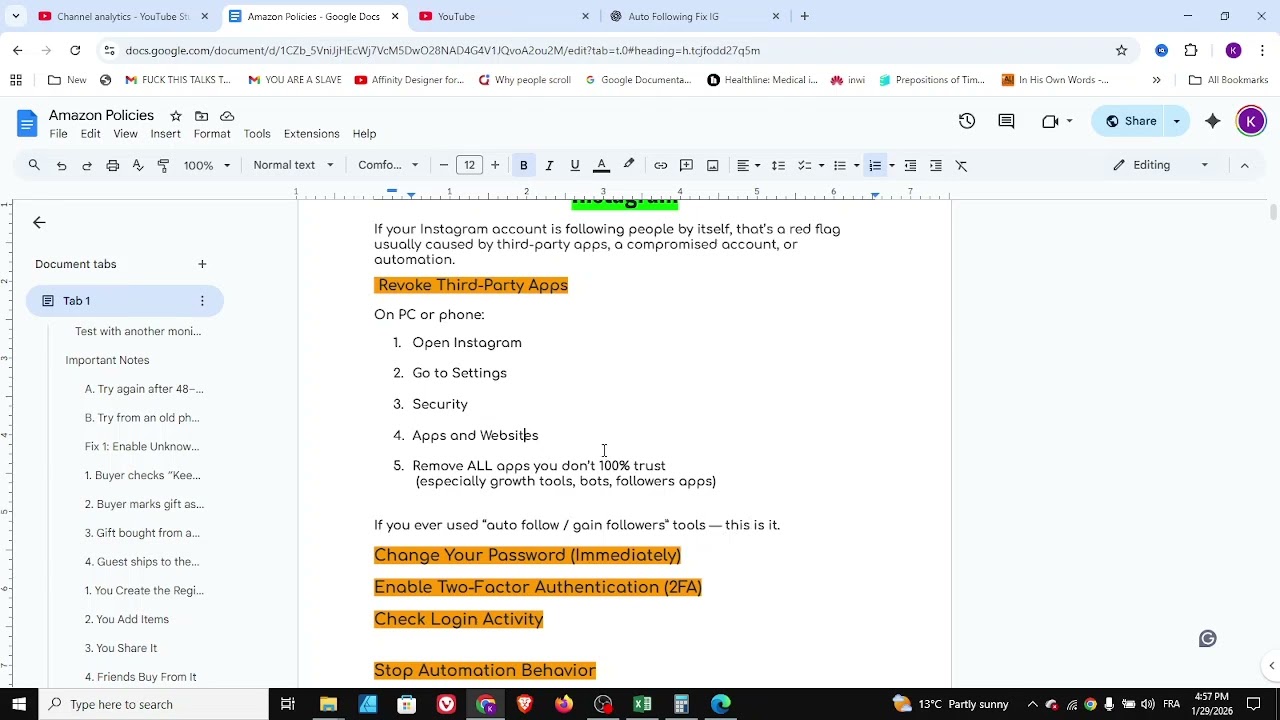Open the Insert menu
This screenshot has width=1280, height=720.
tap(166, 134)
